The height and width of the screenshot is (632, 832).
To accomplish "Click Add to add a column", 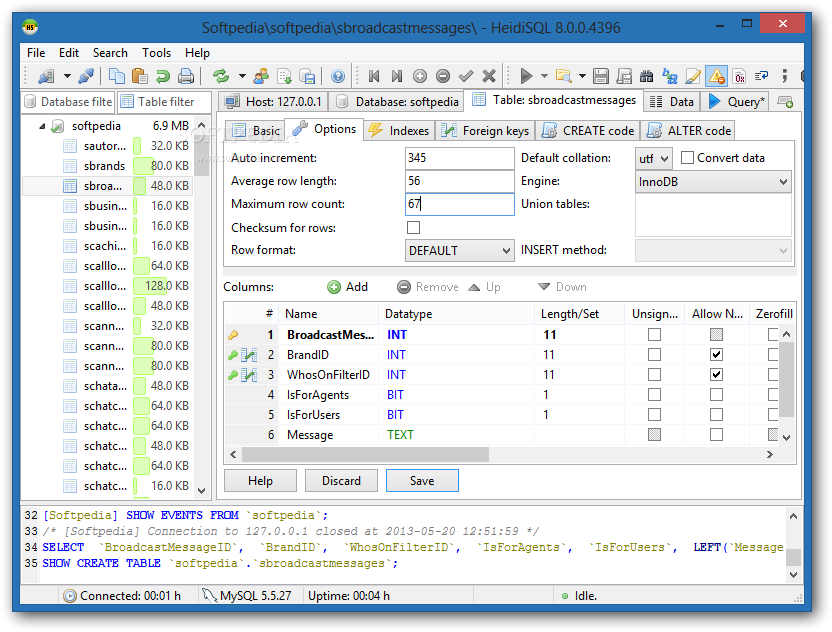I will 348,287.
